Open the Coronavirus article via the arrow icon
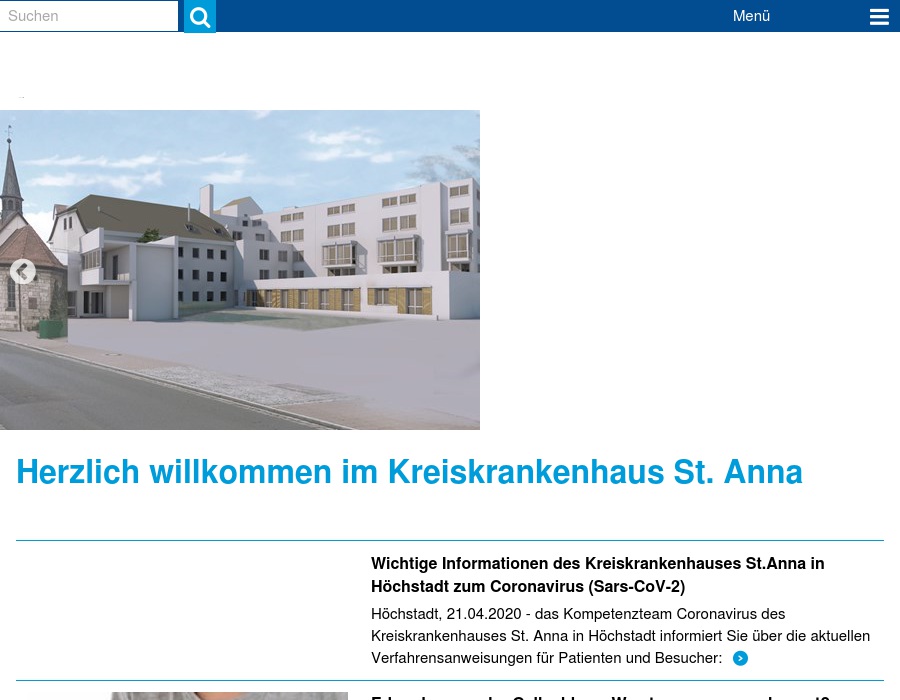Image resolution: width=900 pixels, height=700 pixels. (x=740, y=658)
